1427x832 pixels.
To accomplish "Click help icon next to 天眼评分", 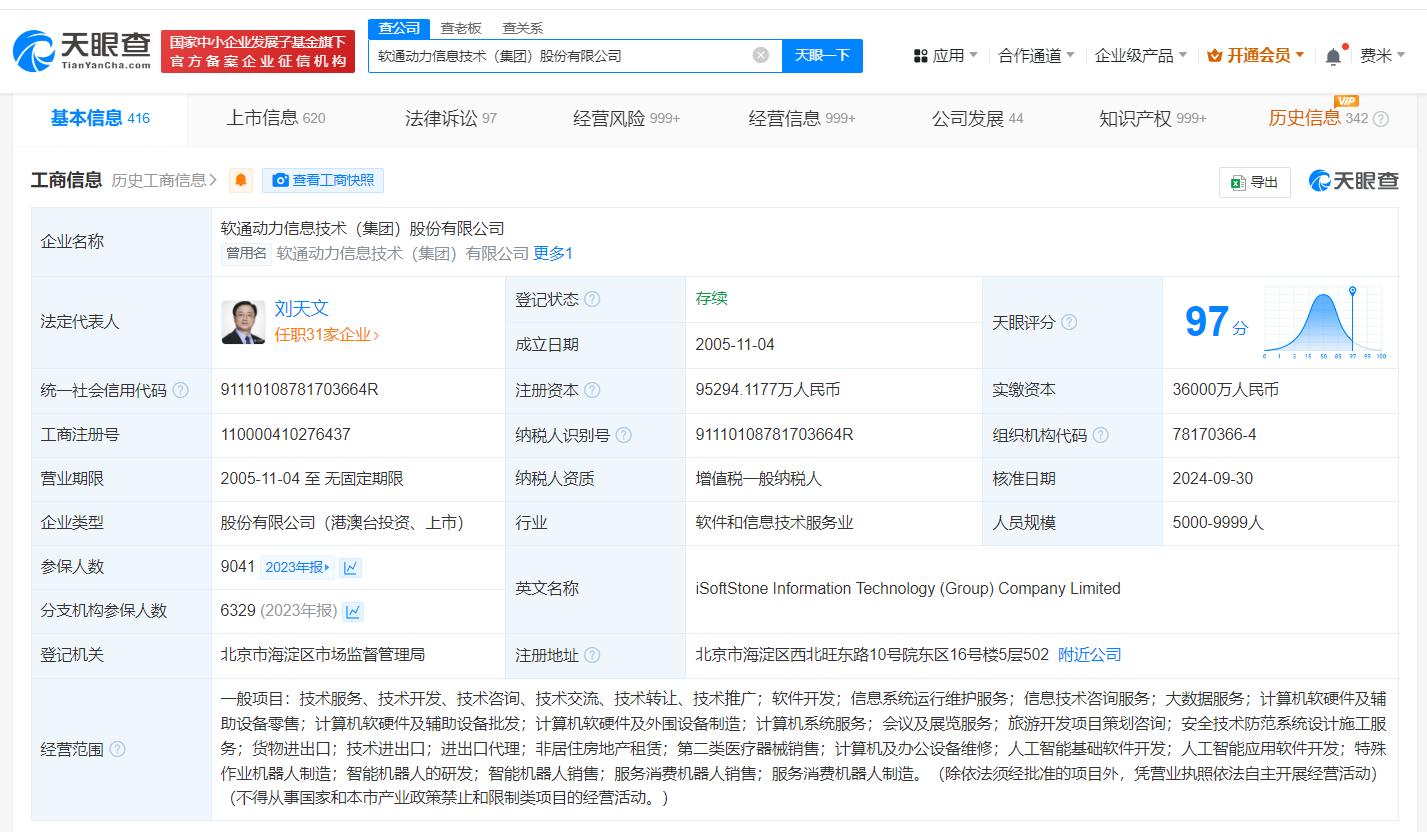I will (x=1069, y=322).
